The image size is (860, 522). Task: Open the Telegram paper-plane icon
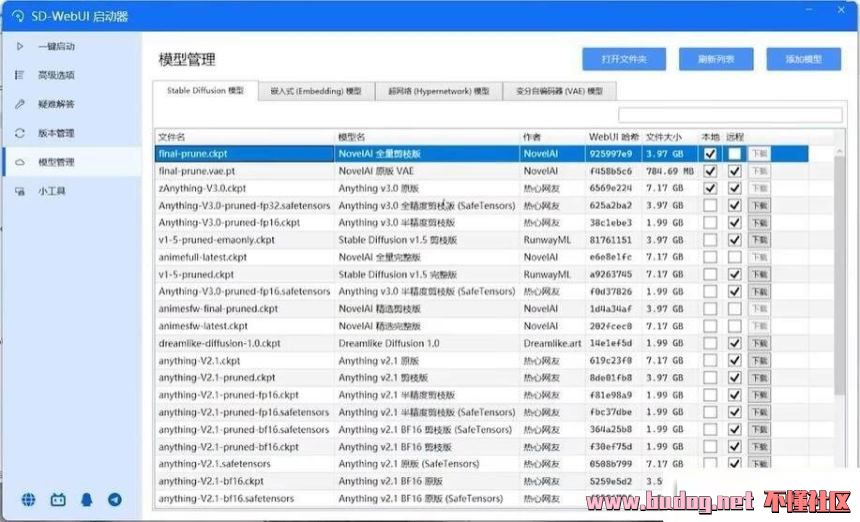(x=115, y=500)
